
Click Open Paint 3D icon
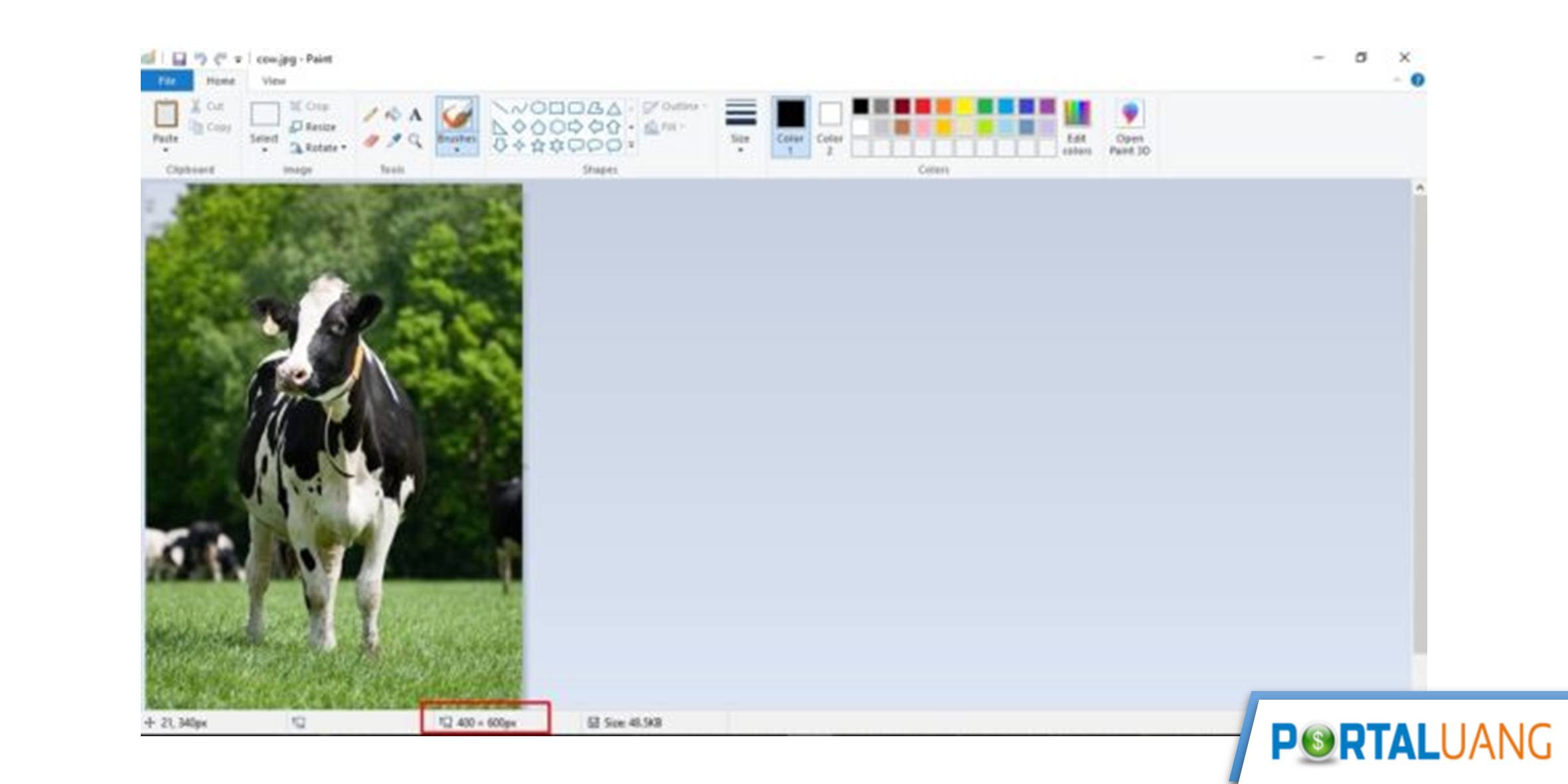[1129, 114]
